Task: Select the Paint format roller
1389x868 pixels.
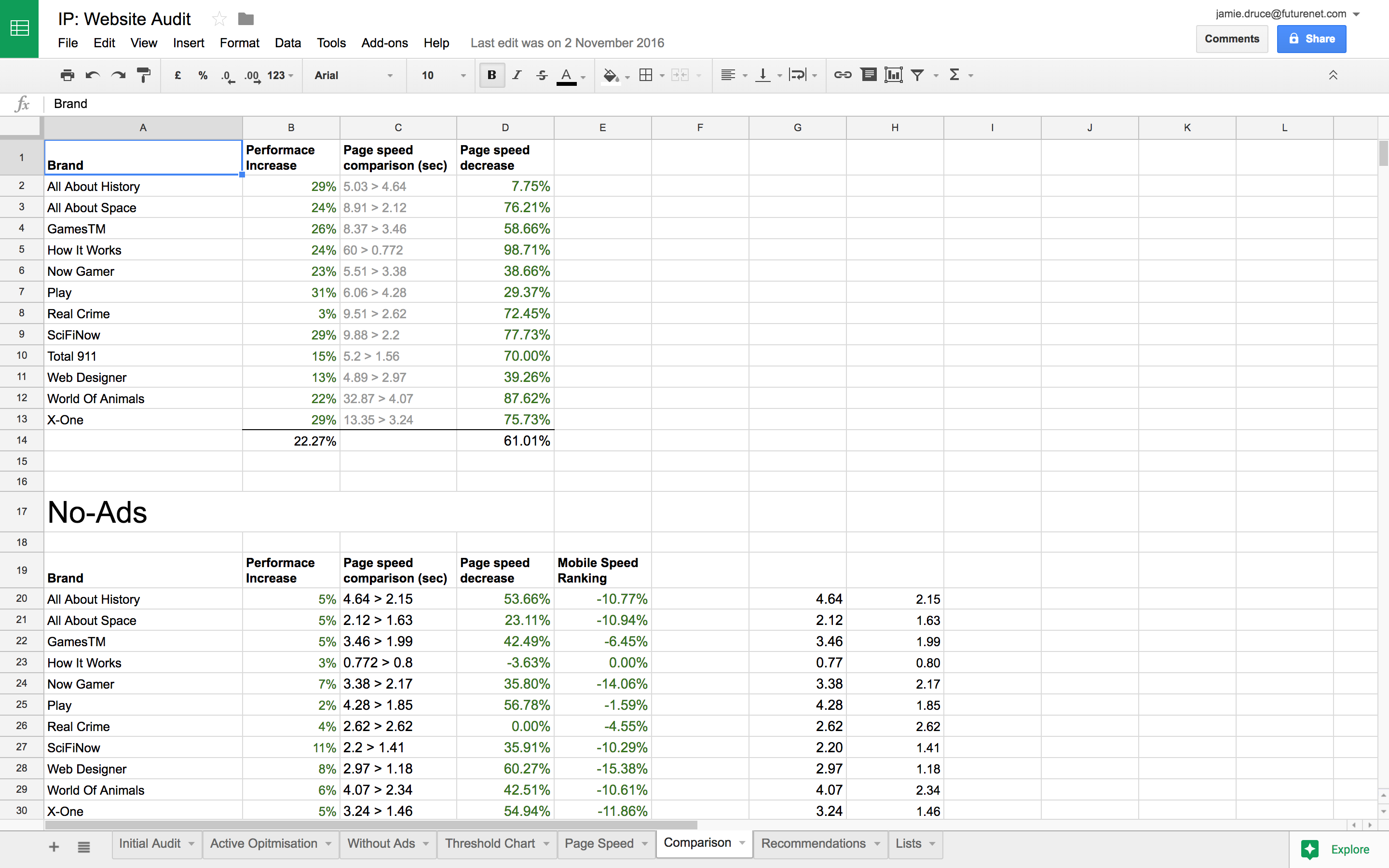Action: point(144,75)
